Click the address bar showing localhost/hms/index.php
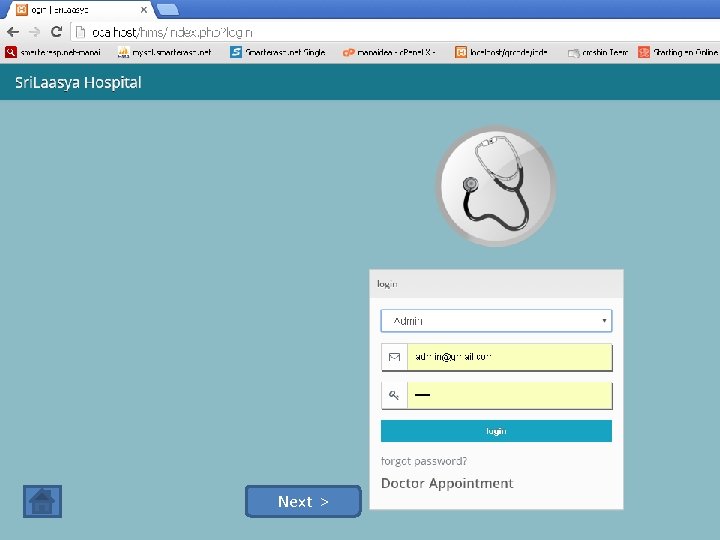The width and height of the screenshot is (720, 540). click(x=395, y=32)
